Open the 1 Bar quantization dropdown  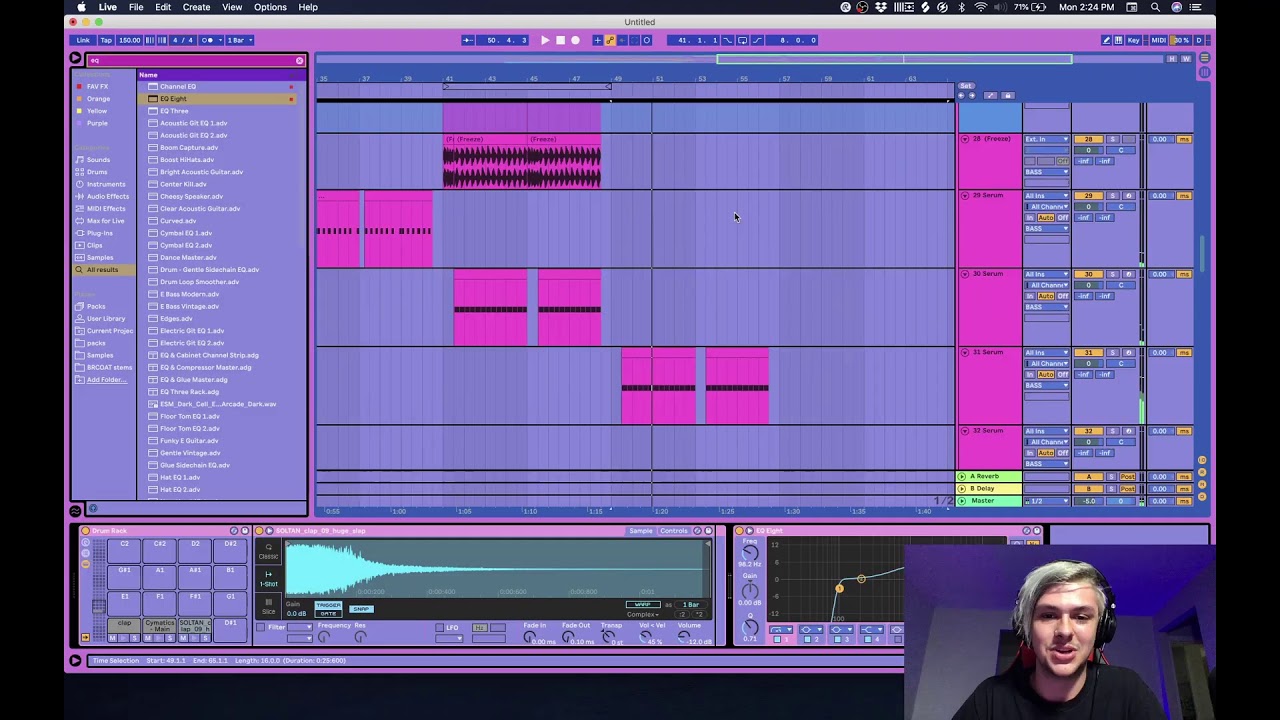pos(239,40)
